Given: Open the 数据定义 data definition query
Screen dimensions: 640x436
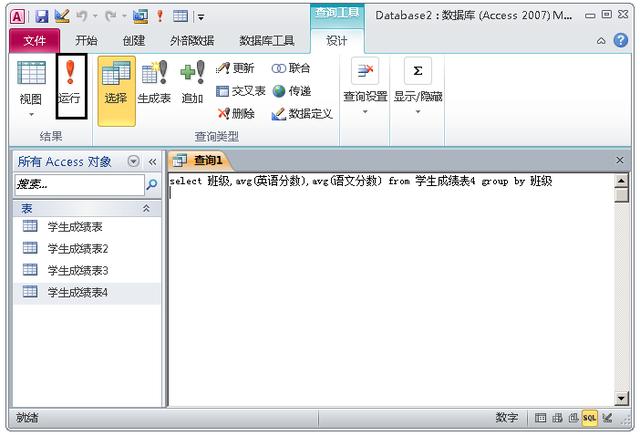Looking at the screenshot, I should point(302,114).
